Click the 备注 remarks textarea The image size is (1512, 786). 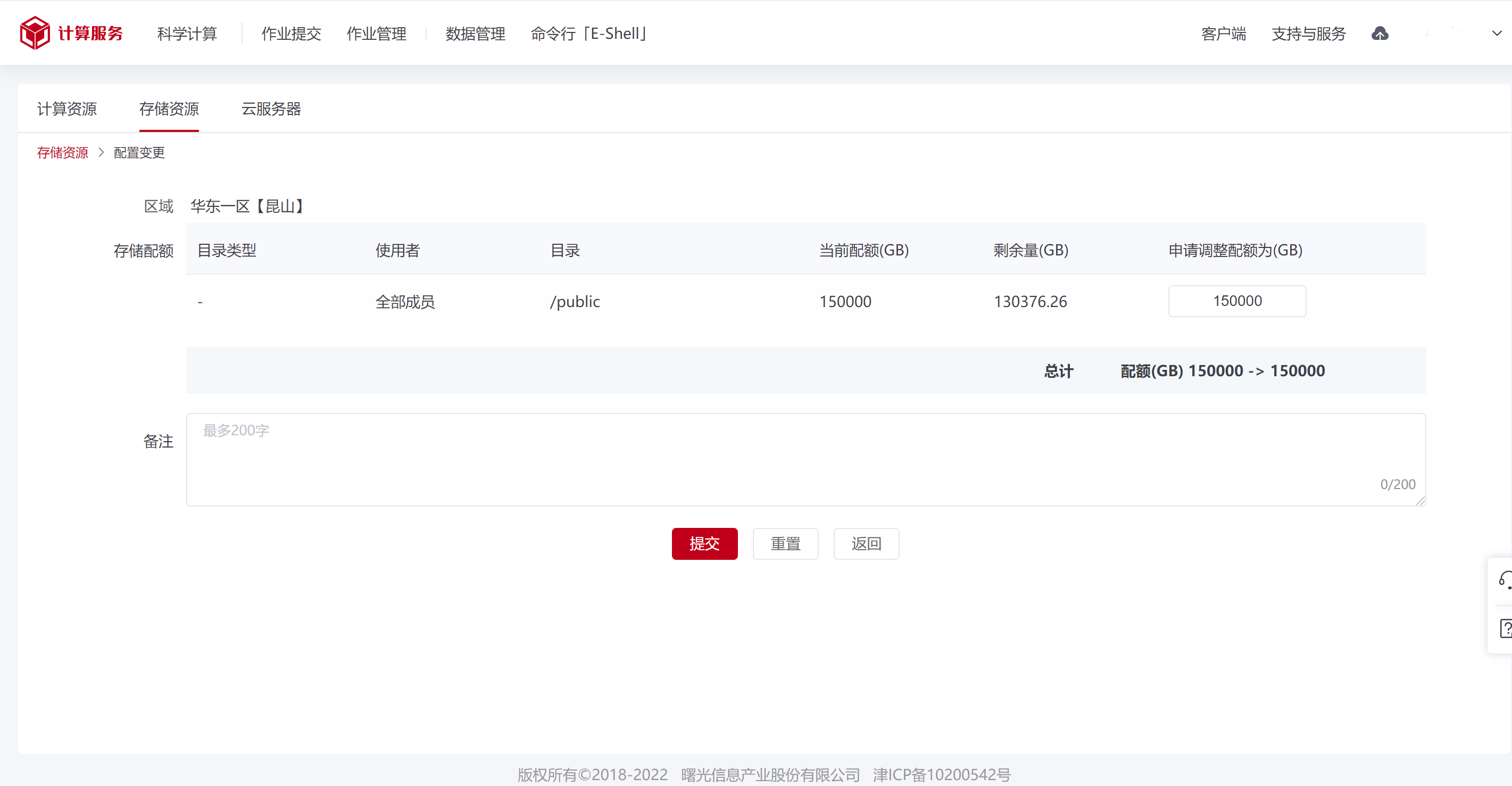click(x=806, y=460)
